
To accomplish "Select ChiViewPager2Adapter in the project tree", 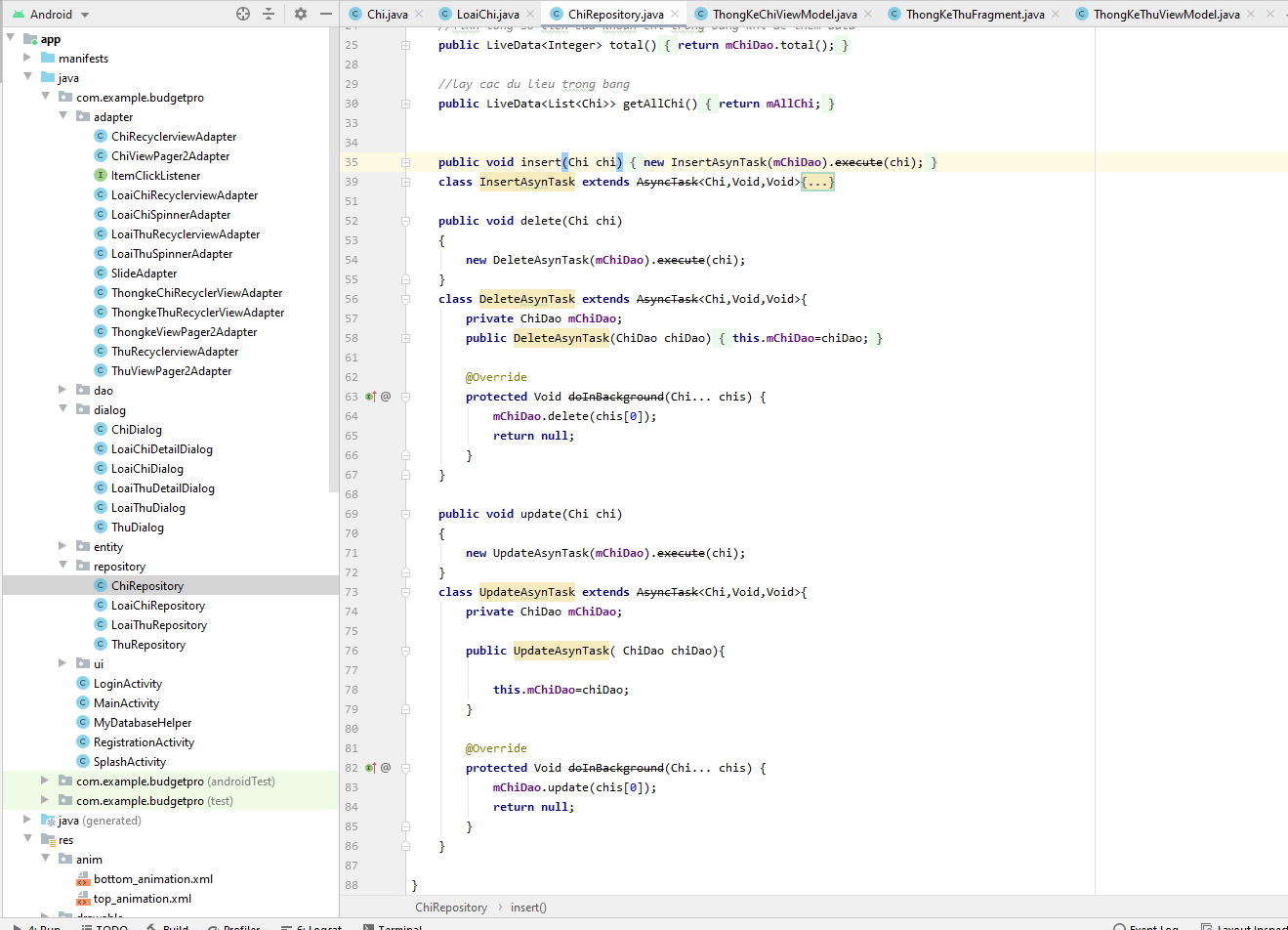I will (x=170, y=155).
